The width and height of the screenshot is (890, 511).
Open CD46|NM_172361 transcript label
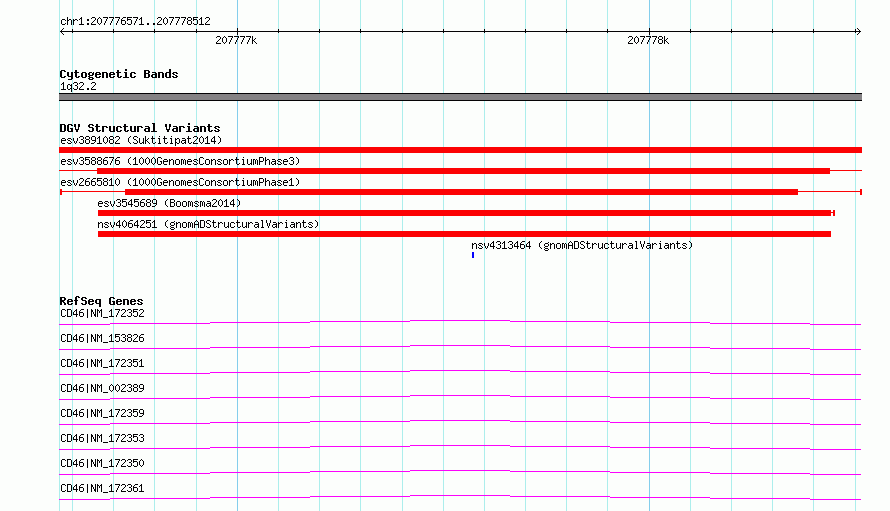[102, 488]
